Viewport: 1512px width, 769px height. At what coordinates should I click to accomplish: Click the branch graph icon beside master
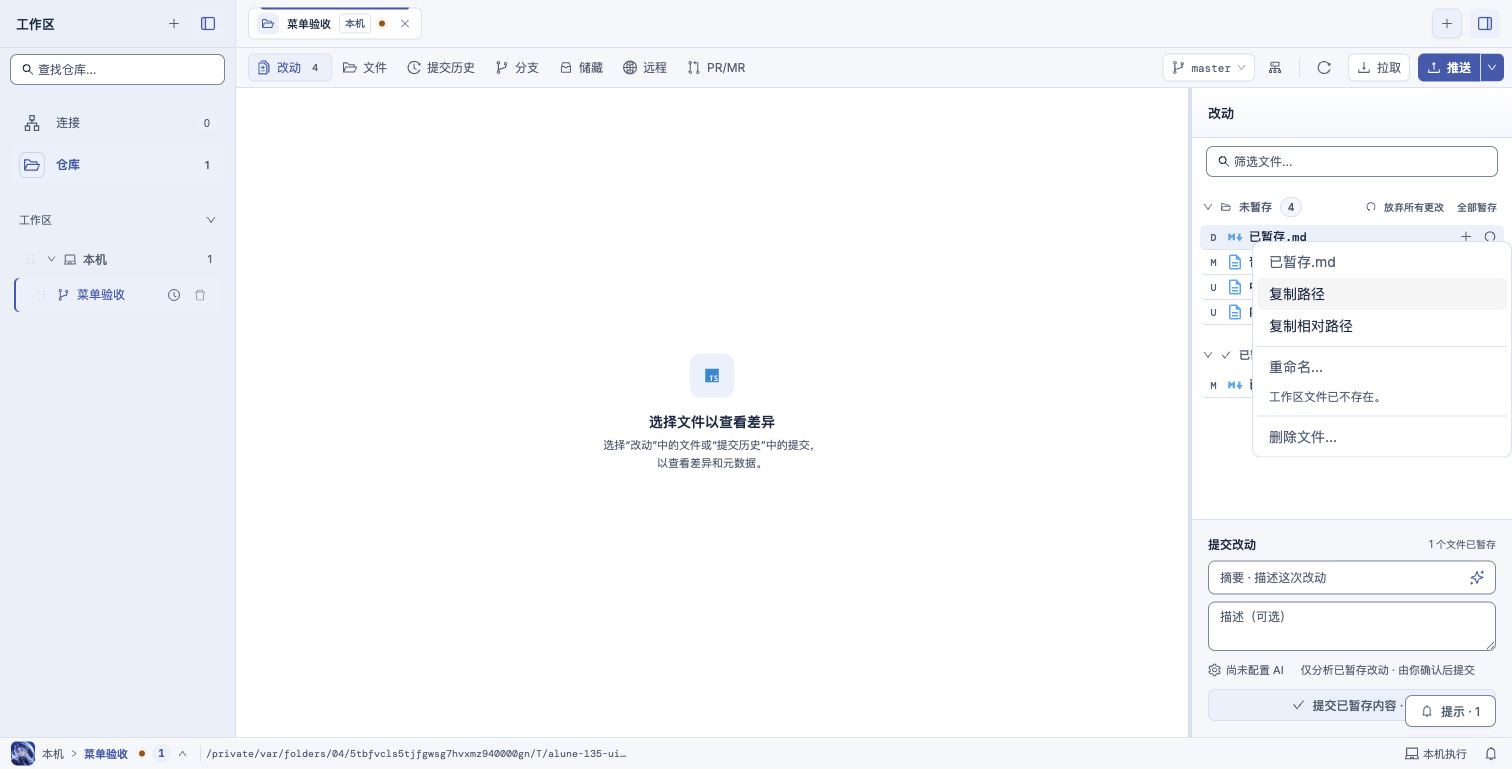click(x=1275, y=68)
